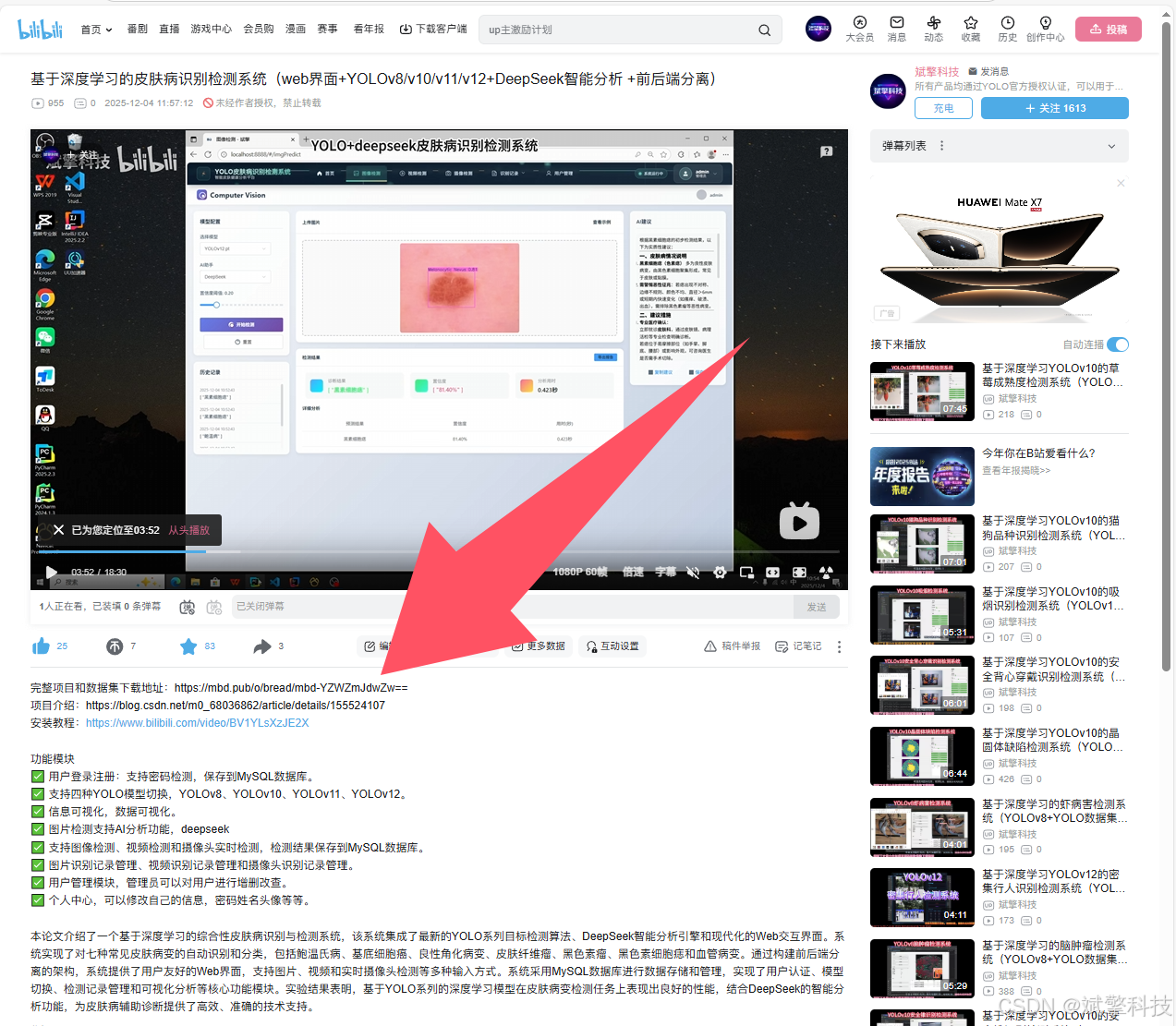Open the 年度报告 banner thumbnail
The height and width of the screenshot is (1026, 1176).
pyautogui.click(x=922, y=476)
